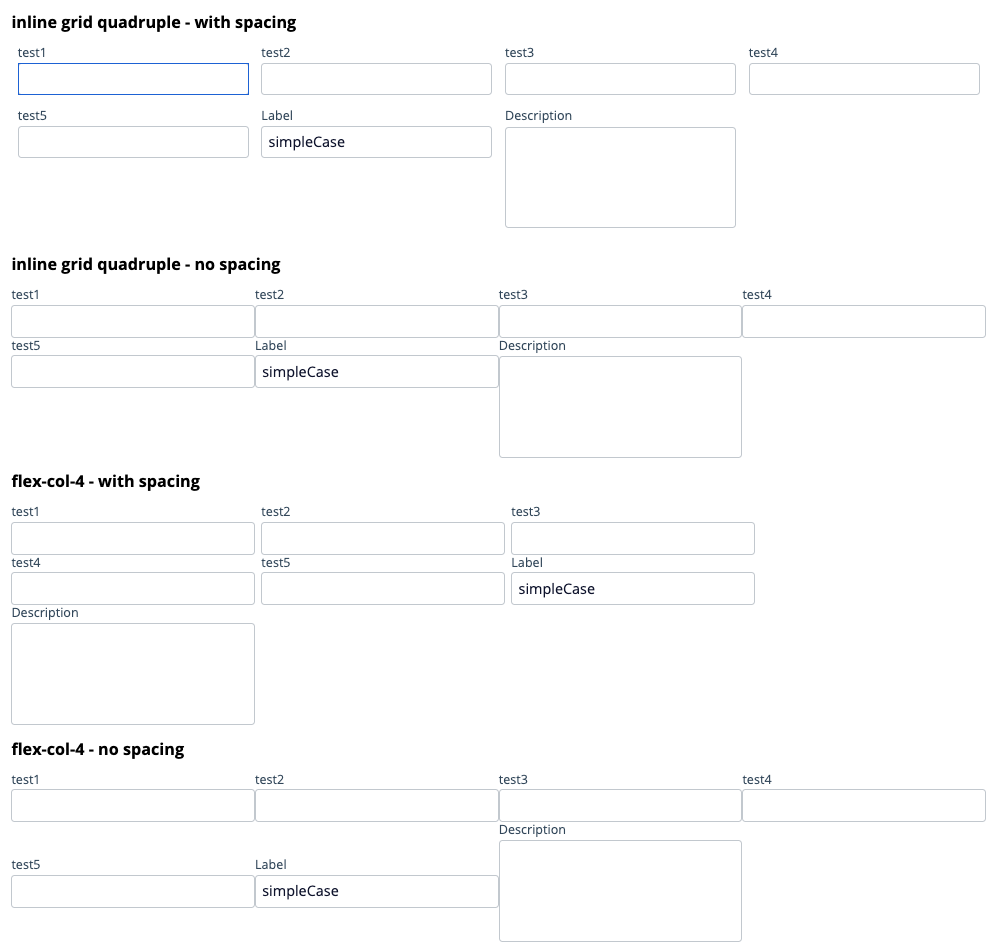The image size is (991, 950).
Task: Click the Label field in inline grid with spacing
Action: tap(377, 142)
